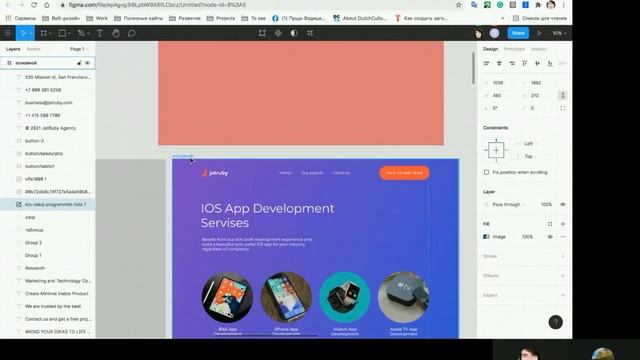Screen dimensions: 640x360
Task: Select the Group 2 layer
Action: pyautogui.click(x=47, y=242)
